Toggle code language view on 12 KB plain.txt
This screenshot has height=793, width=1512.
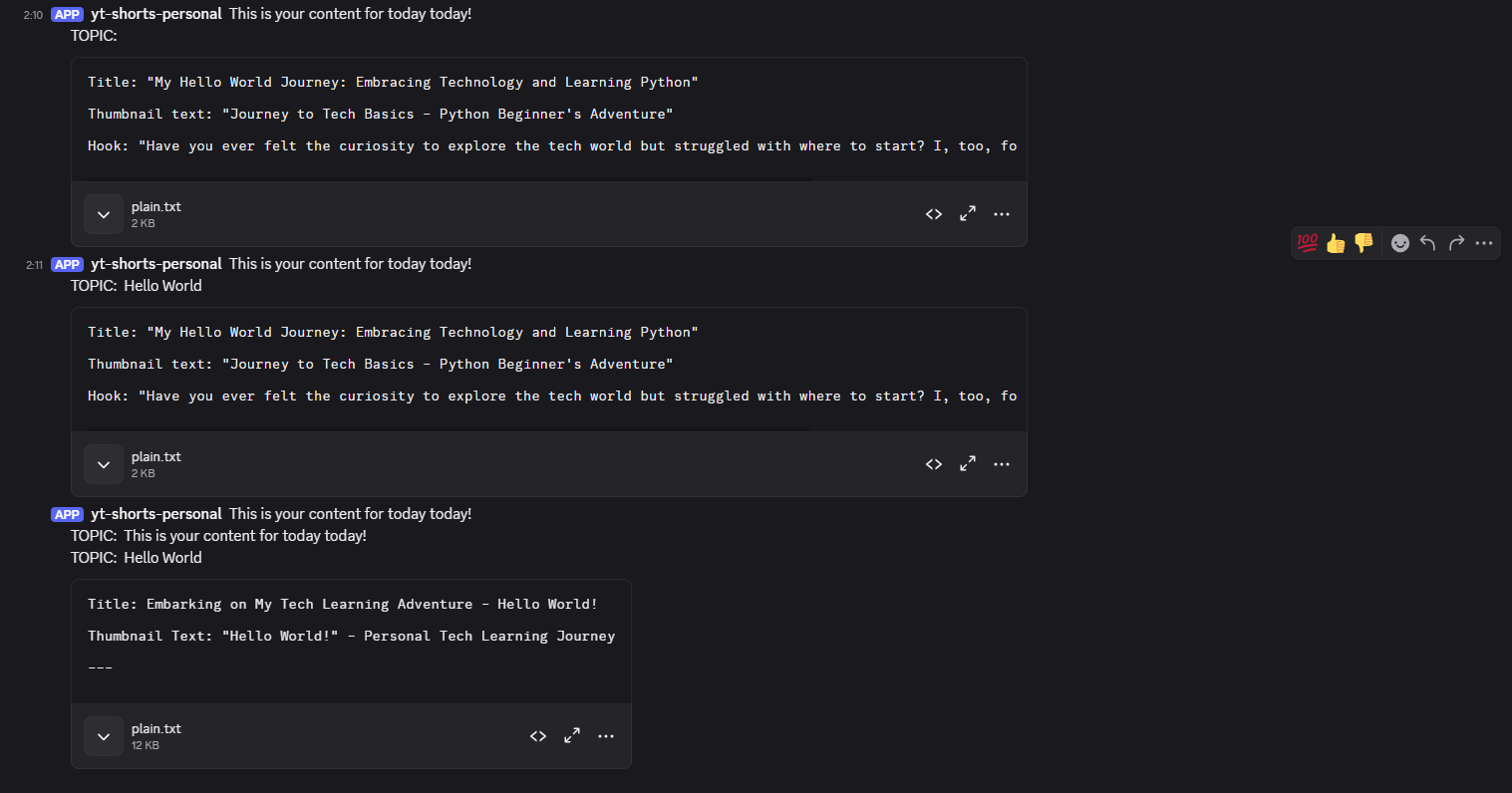point(538,736)
